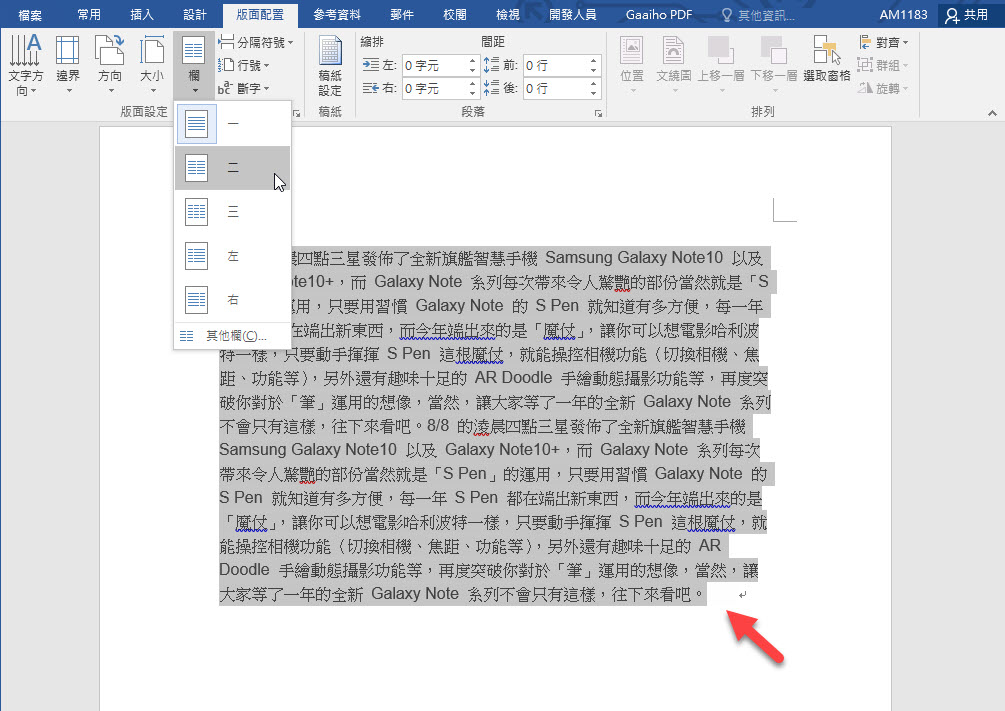This screenshot has width=1005, height=711.
Task: Click the 其他資訊 tell me search box
Action: [758, 15]
